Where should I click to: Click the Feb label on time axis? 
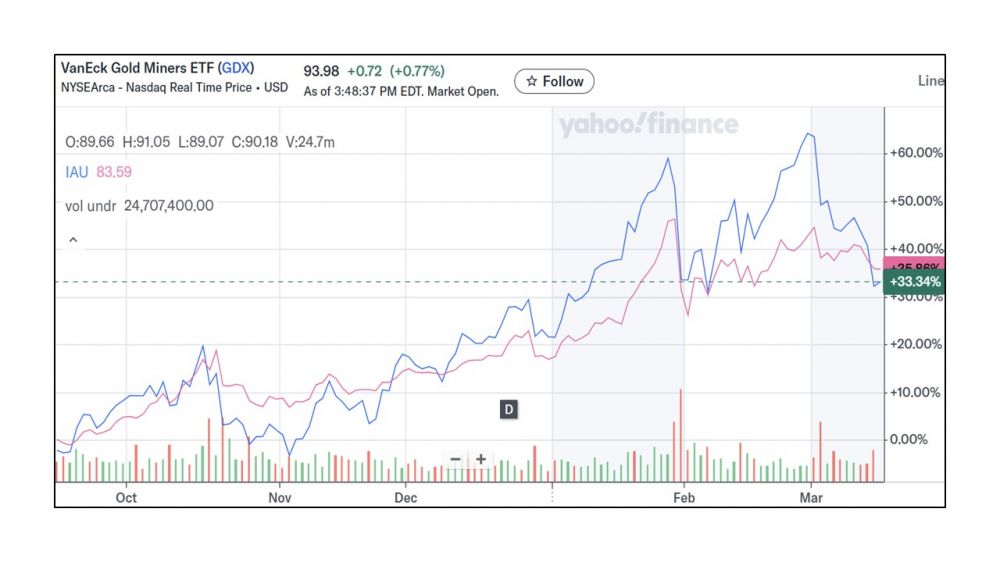point(683,496)
